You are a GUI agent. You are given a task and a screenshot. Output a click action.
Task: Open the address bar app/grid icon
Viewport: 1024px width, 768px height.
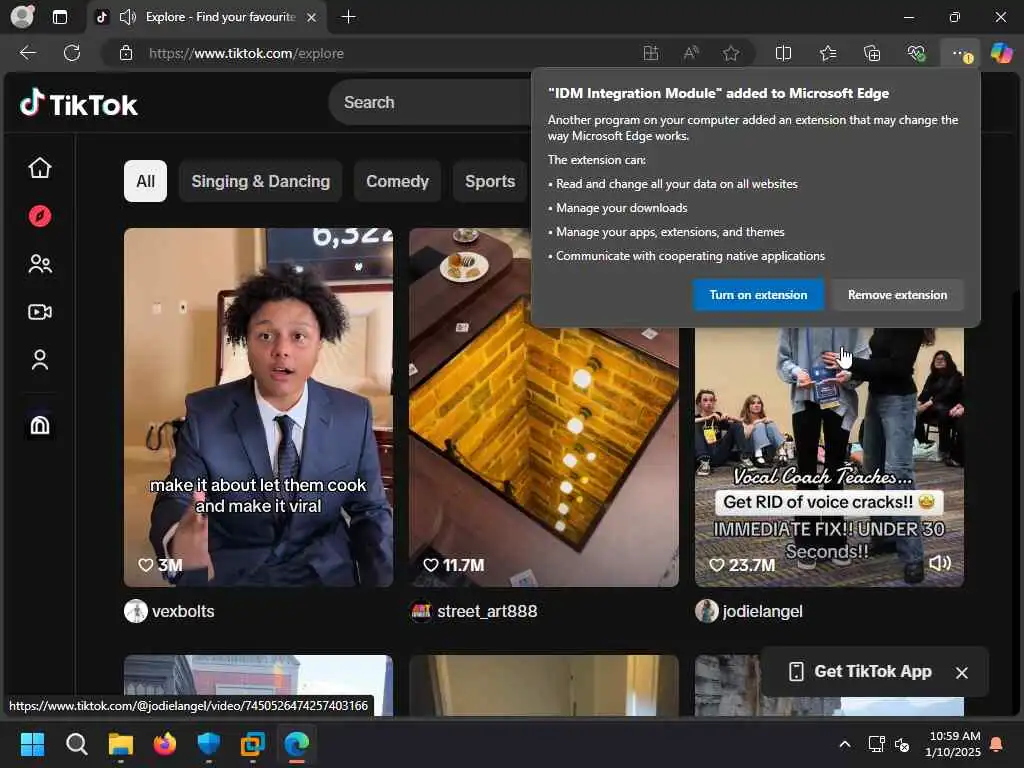tap(650, 53)
